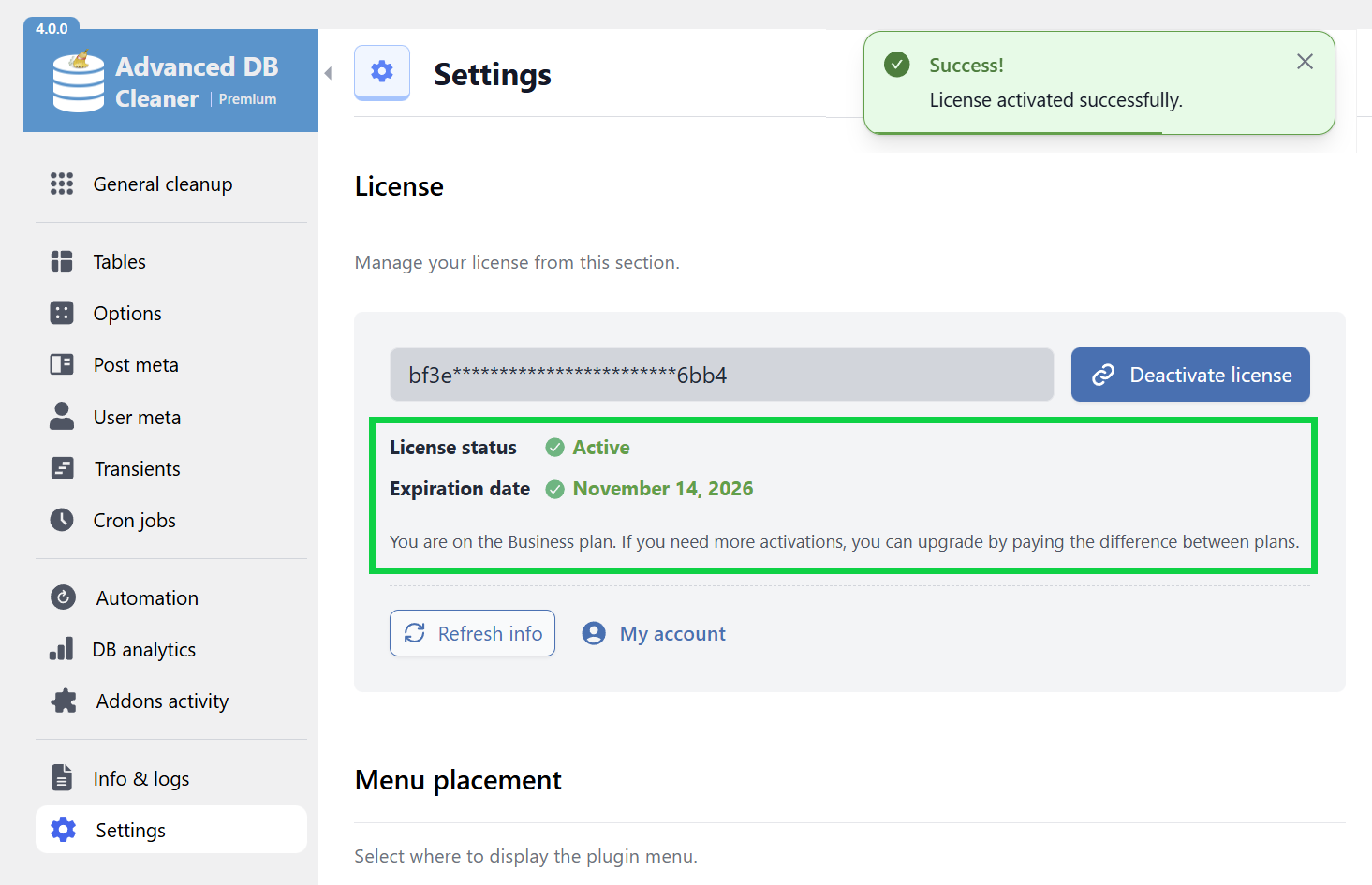Click the Cron jobs clock icon
This screenshot has height=885, width=1372.
[62, 520]
